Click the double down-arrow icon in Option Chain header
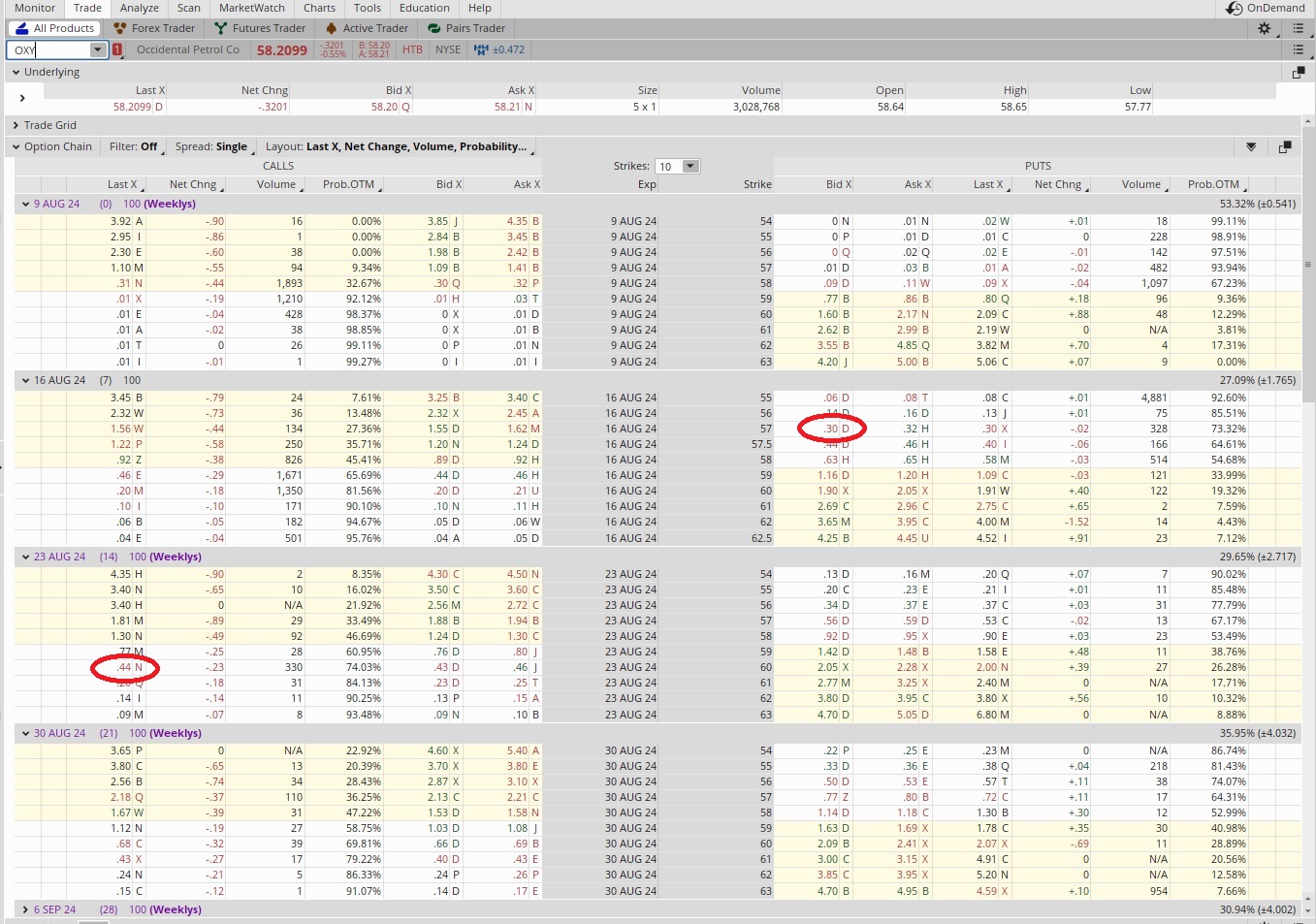This screenshot has height=924, width=1316. coord(1251,146)
